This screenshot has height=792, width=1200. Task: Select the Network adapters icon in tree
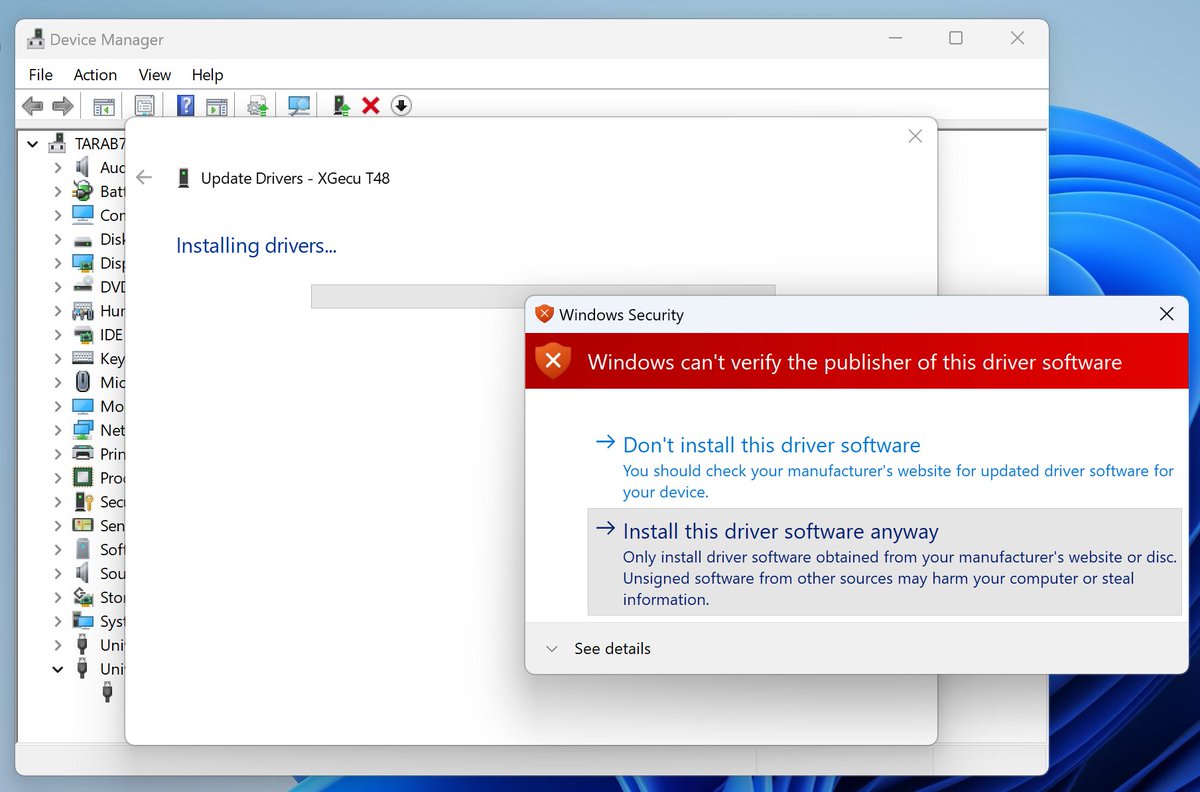pos(82,430)
